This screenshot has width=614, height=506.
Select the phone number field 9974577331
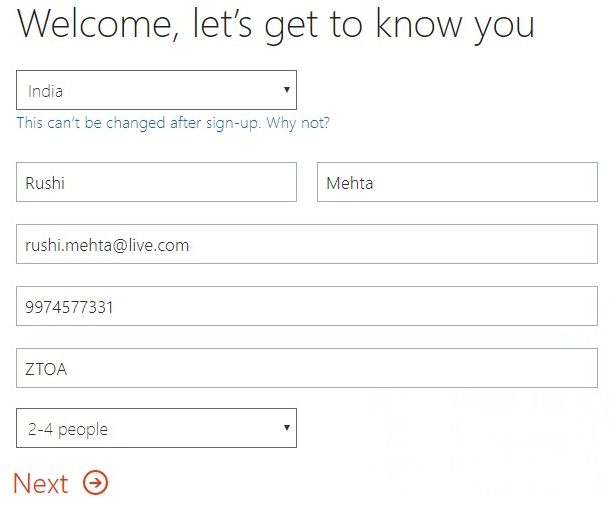306,307
